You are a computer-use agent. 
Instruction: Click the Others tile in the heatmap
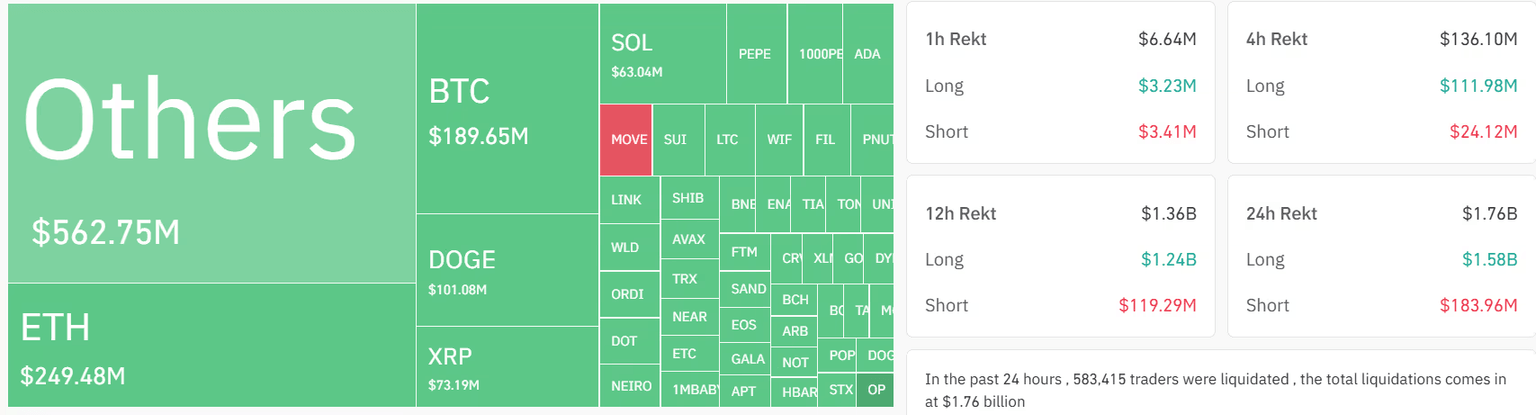coord(210,143)
